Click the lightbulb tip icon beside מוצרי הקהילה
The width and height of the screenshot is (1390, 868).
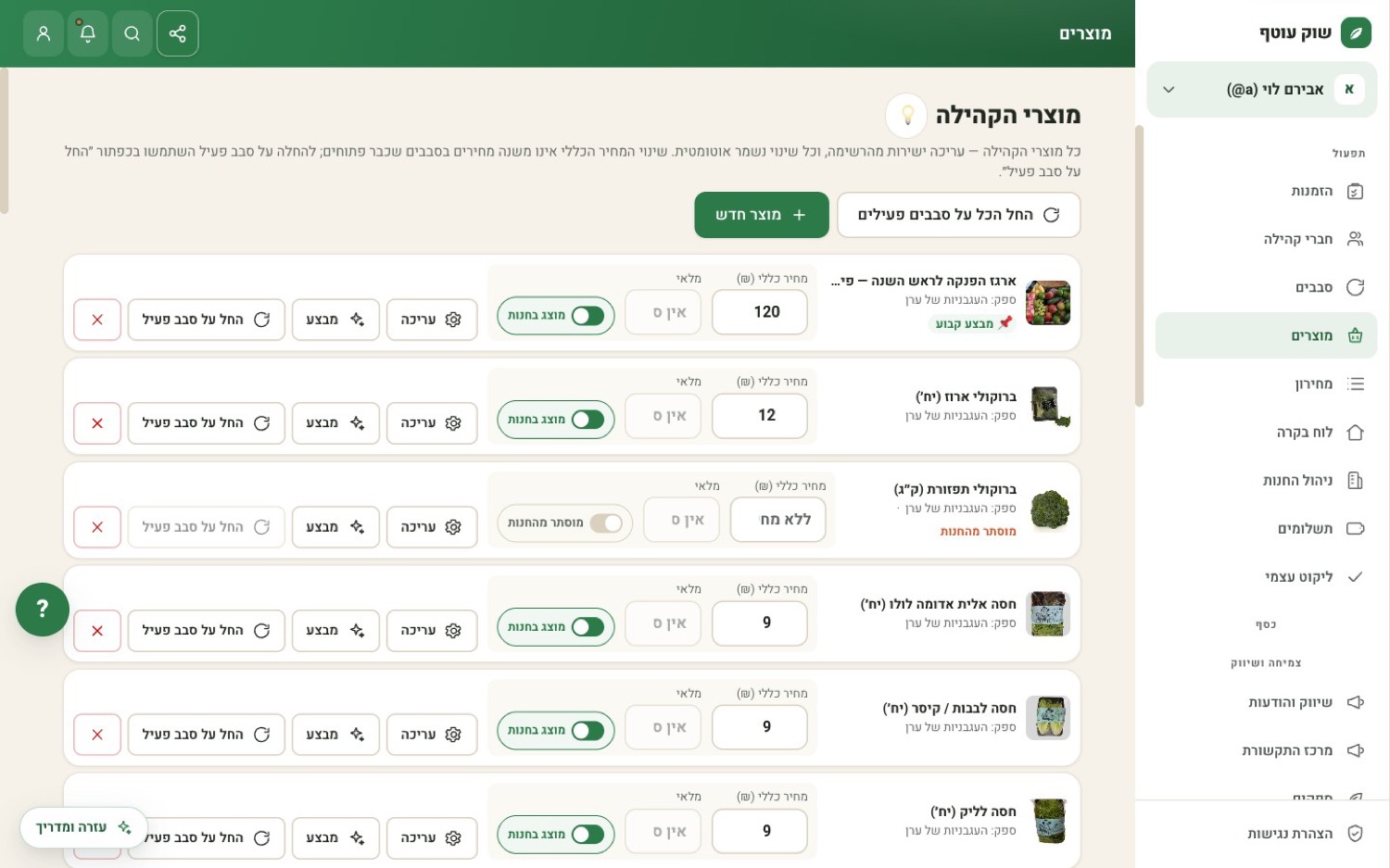pyautogui.click(x=907, y=115)
